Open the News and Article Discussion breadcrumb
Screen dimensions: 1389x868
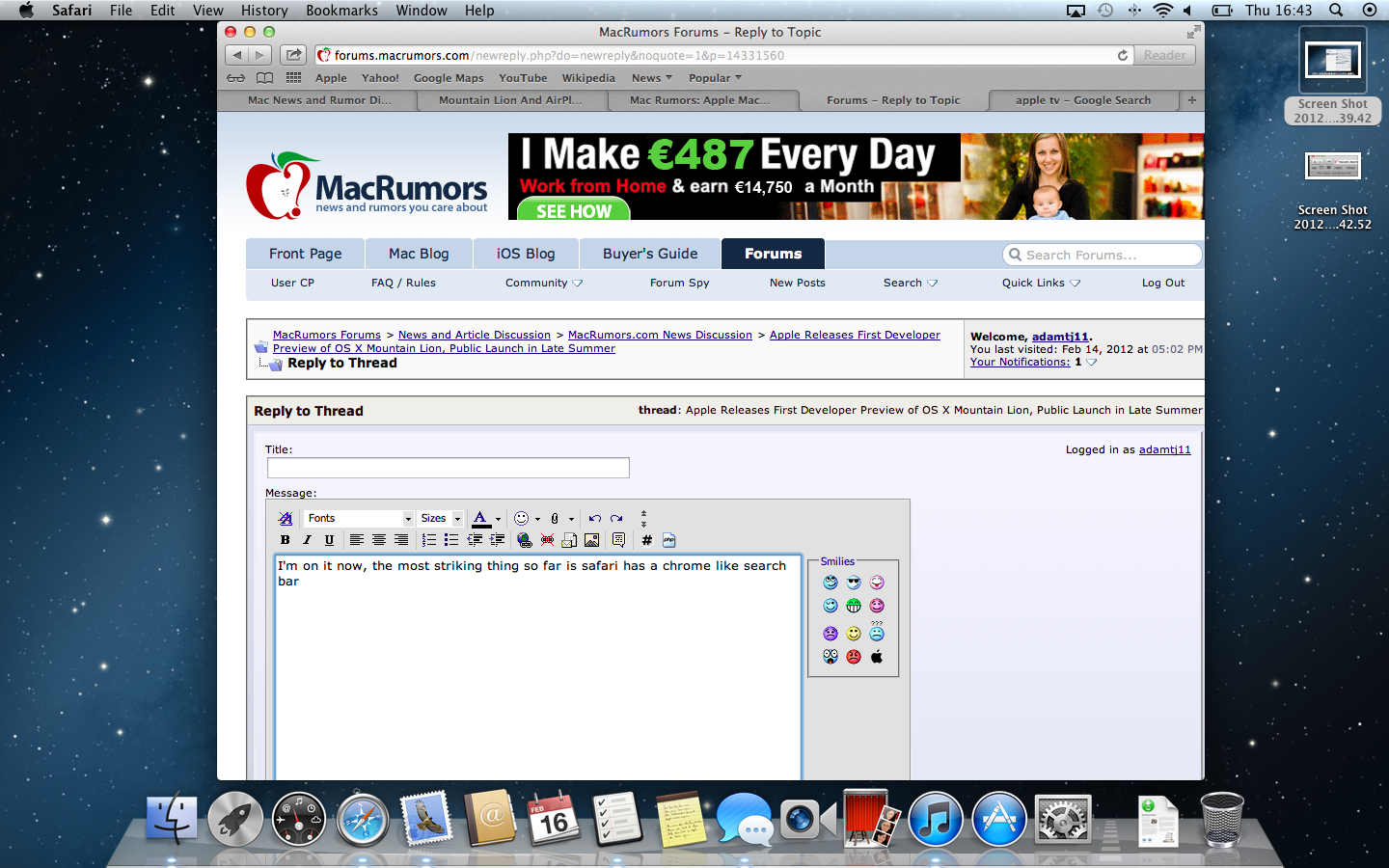(x=475, y=335)
